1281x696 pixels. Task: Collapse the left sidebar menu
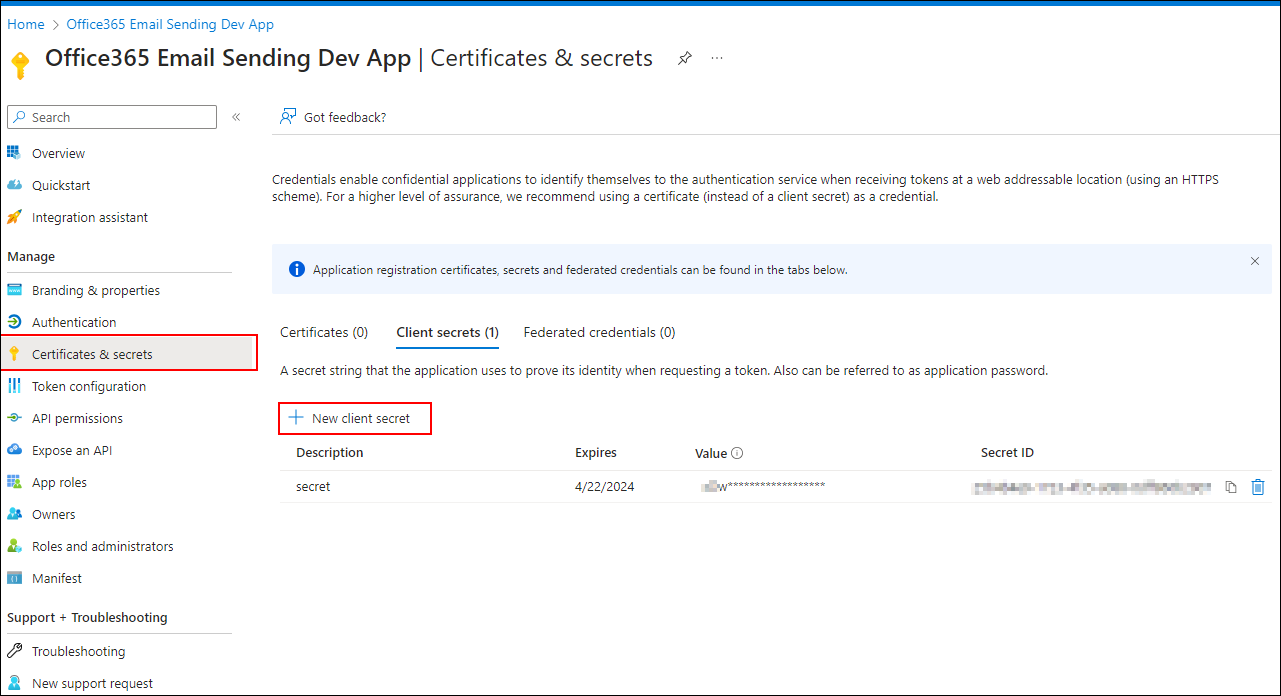point(236,117)
